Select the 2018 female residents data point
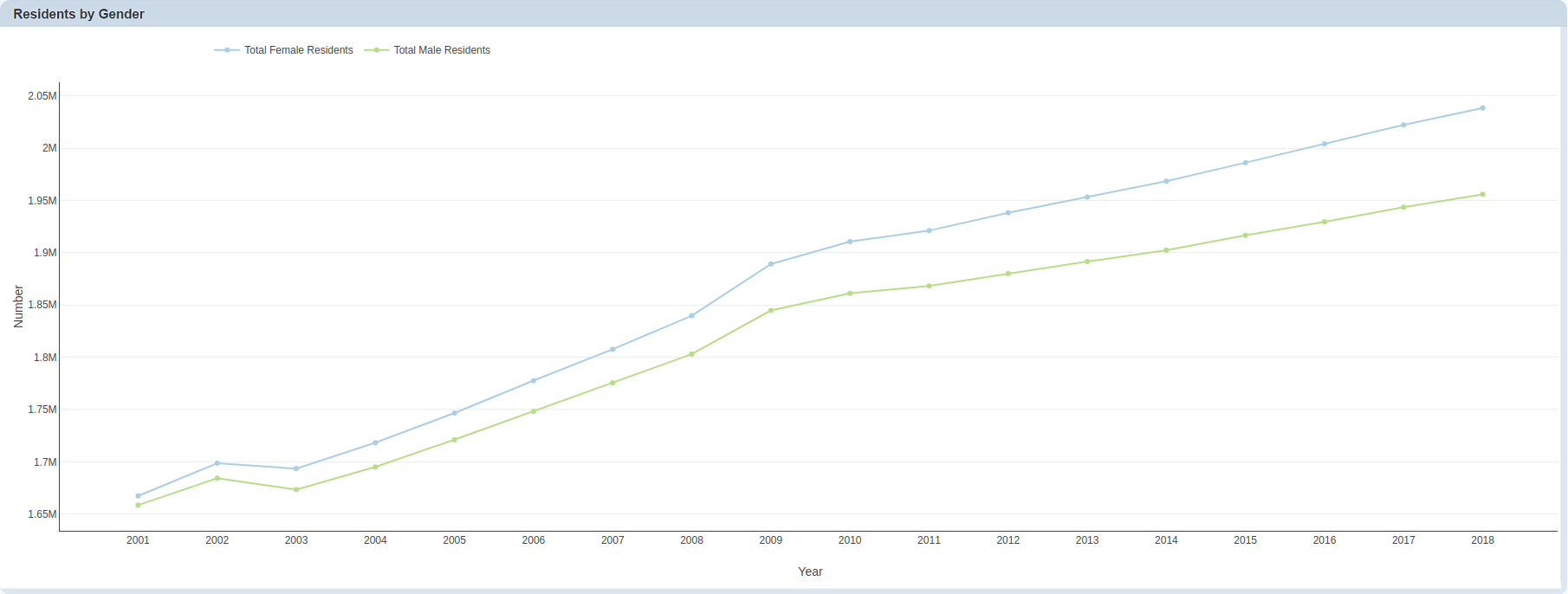Image resolution: width=1568 pixels, height=594 pixels. pos(1482,108)
